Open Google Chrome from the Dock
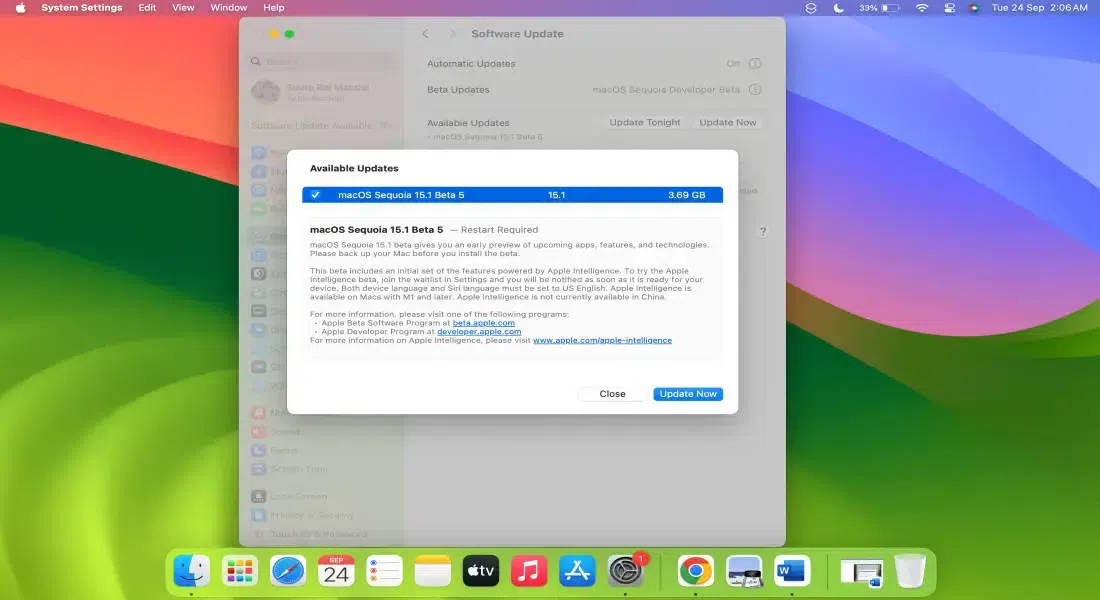Screen dimensions: 1100x600 point(696,571)
